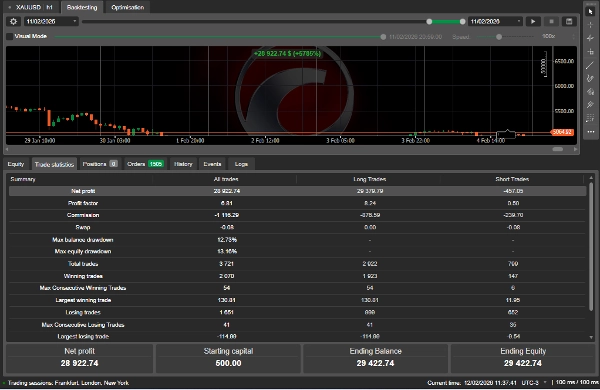The image size is (600, 390).
Task: Select the seventh chart toolbar drawing tool
Action: 590,92
